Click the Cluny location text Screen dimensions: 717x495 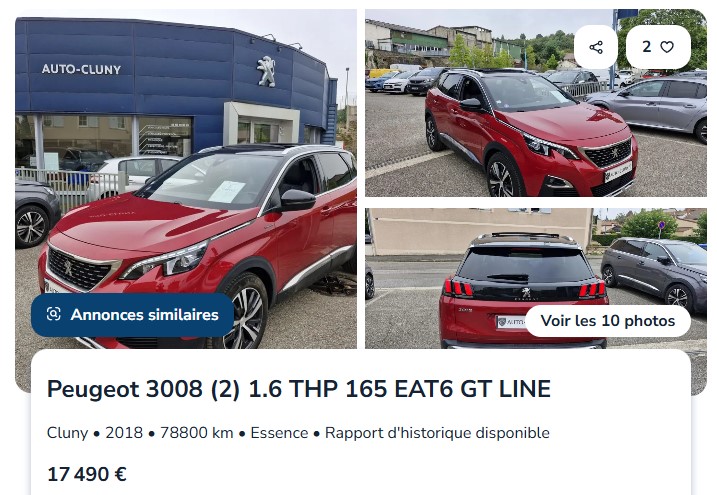(x=67, y=432)
